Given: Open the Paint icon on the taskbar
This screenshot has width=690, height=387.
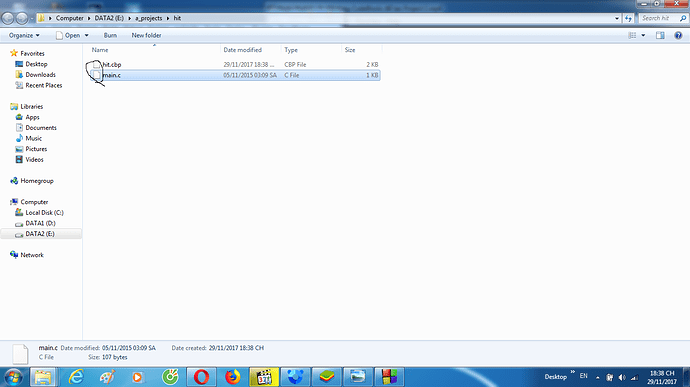Looking at the screenshot, I should pyautogui.click(x=107, y=377).
